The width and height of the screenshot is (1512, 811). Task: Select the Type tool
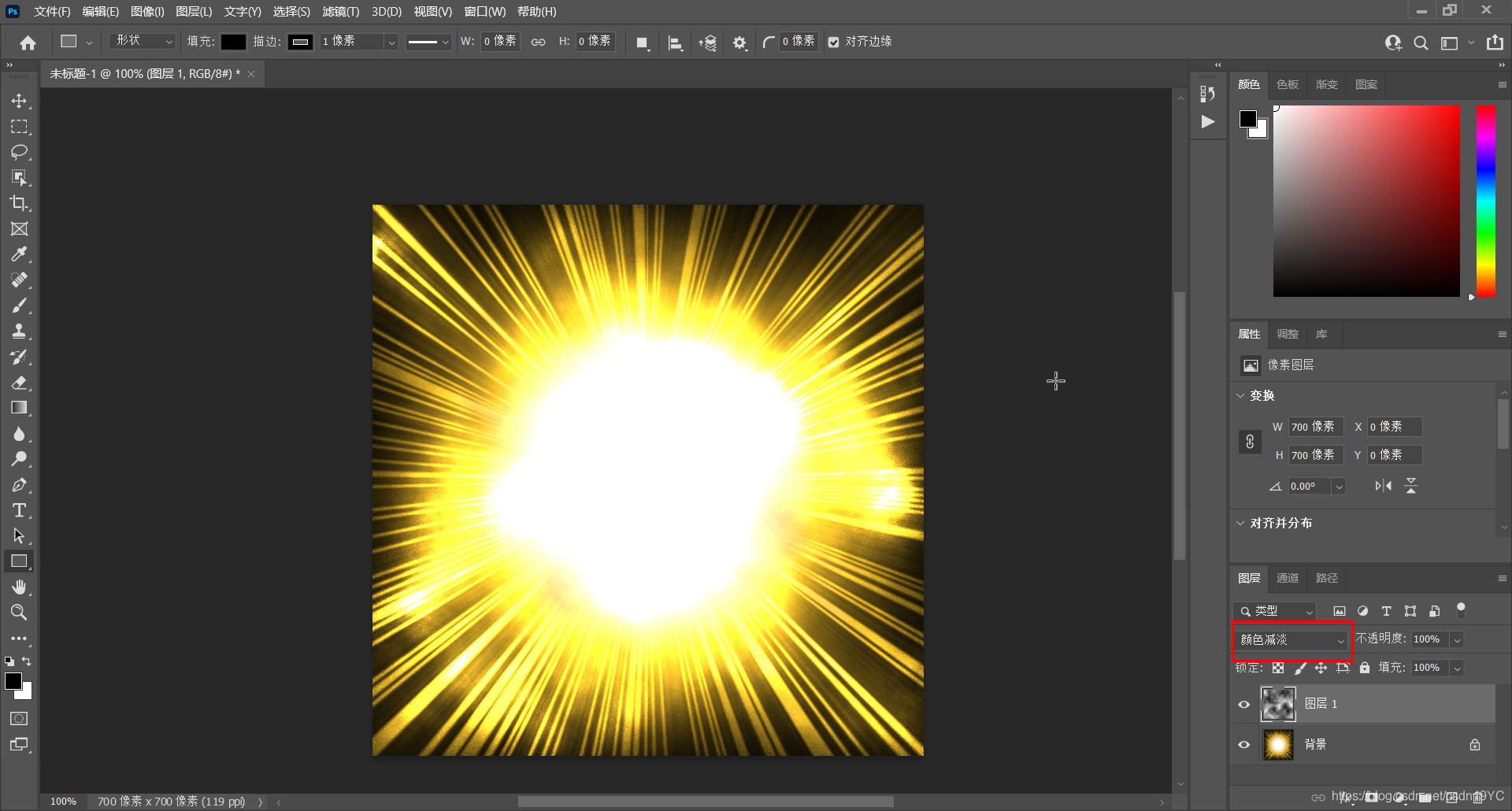(x=19, y=510)
